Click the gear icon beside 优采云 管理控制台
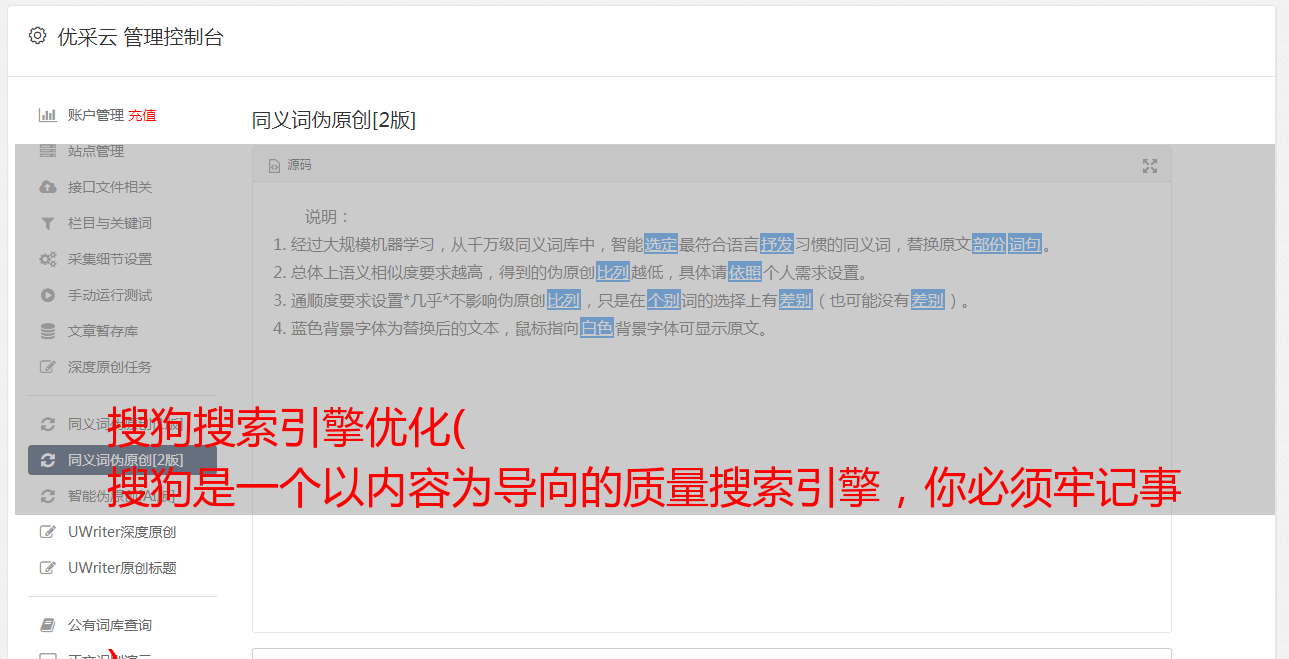Viewport: 1289px width, 659px height. pyautogui.click(x=37, y=36)
